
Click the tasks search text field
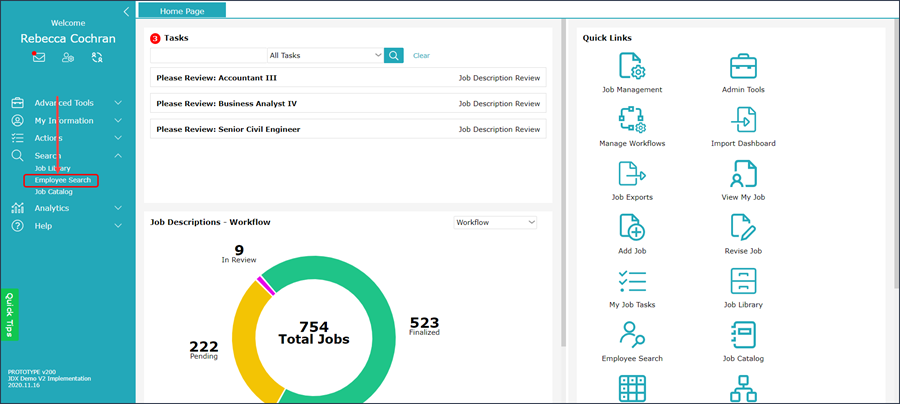click(207, 55)
